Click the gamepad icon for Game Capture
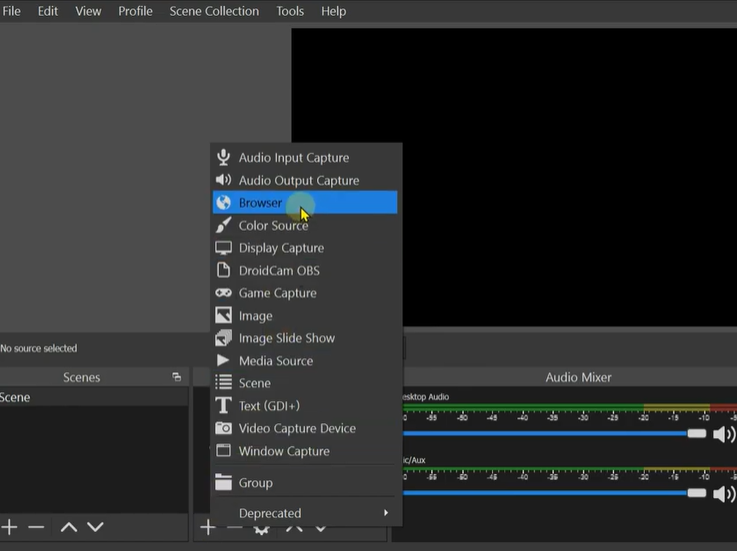This screenshot has width=737, height=551. click(x=223, y=293)
